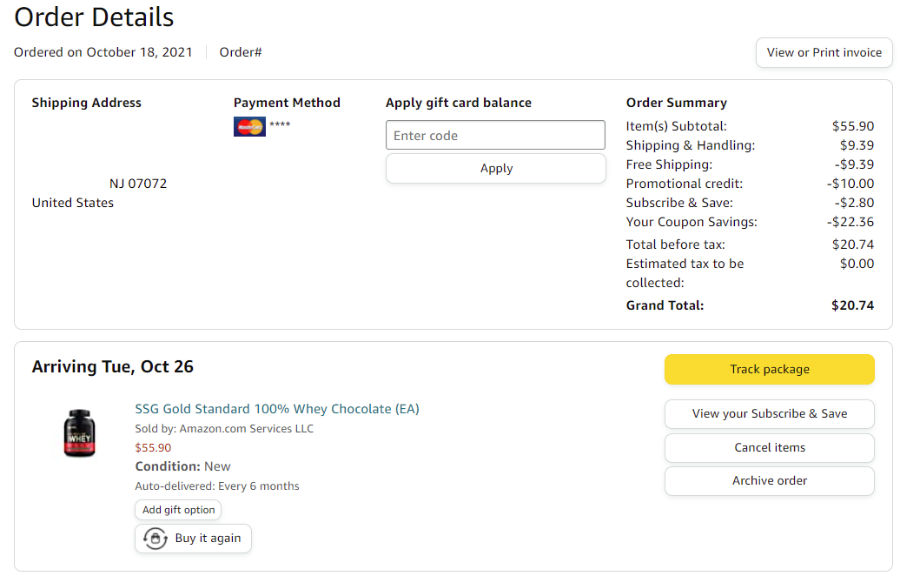This screenshot has height=576, width=900.
Task: Click the $55.90 item price text
Action: click(x=153, y=448)
